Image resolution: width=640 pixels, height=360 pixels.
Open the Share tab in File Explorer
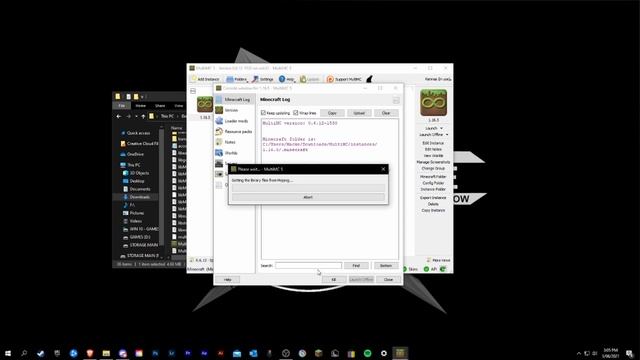pos(160,106)
